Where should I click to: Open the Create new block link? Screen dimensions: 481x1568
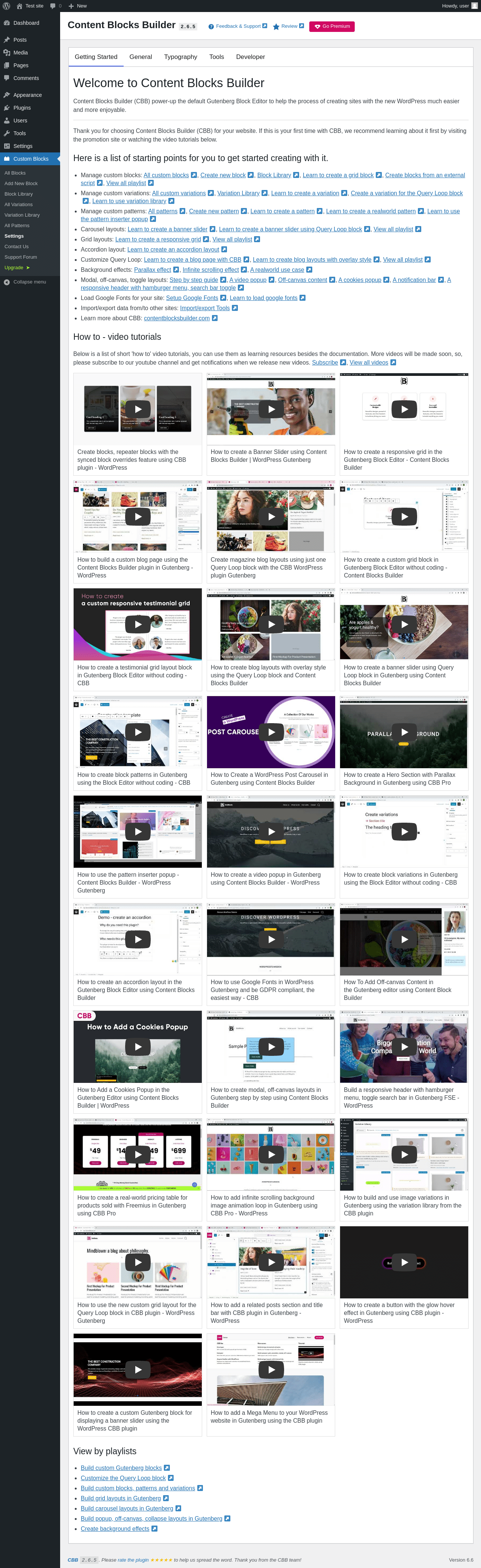coord(223,175)
